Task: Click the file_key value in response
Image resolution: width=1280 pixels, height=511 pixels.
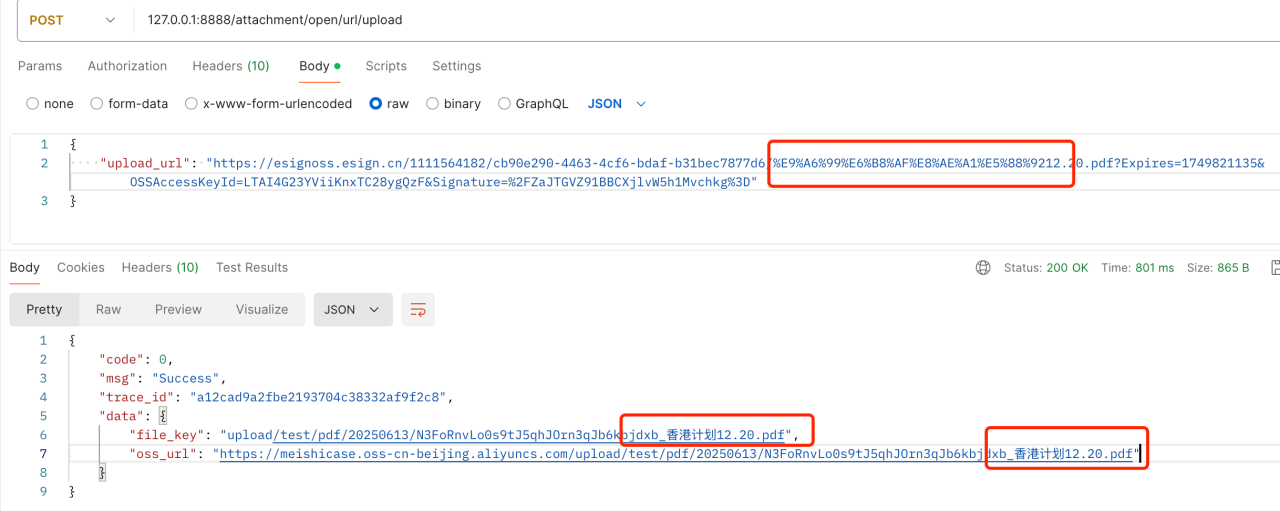Action: 508,435
